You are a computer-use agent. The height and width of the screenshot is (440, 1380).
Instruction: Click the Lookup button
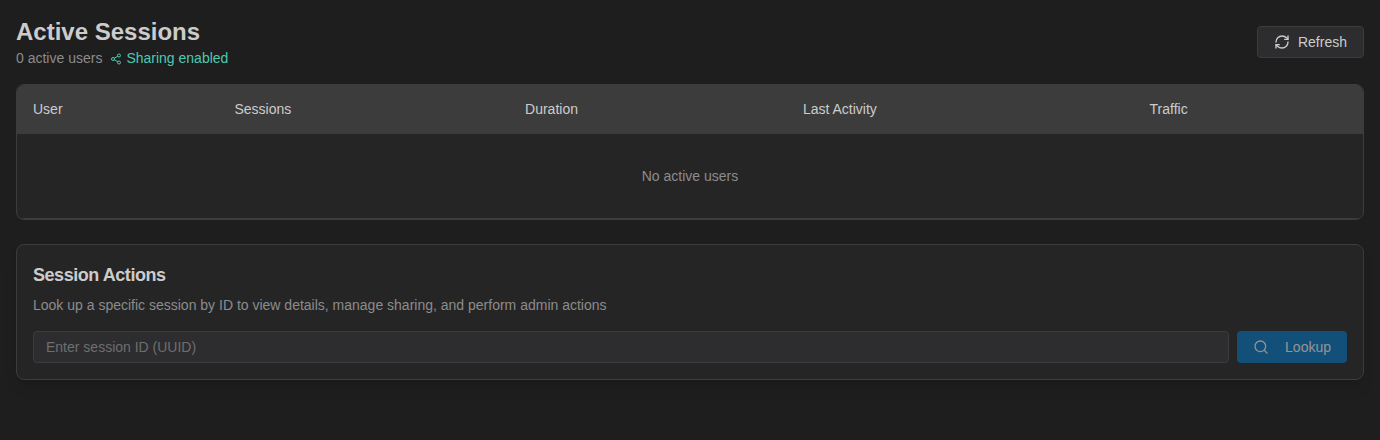[x=1292, y=347]
